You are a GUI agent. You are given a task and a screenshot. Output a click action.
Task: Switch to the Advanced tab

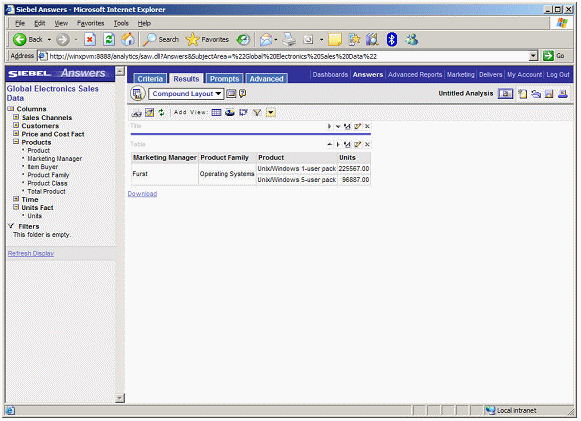tap(266, 79)
